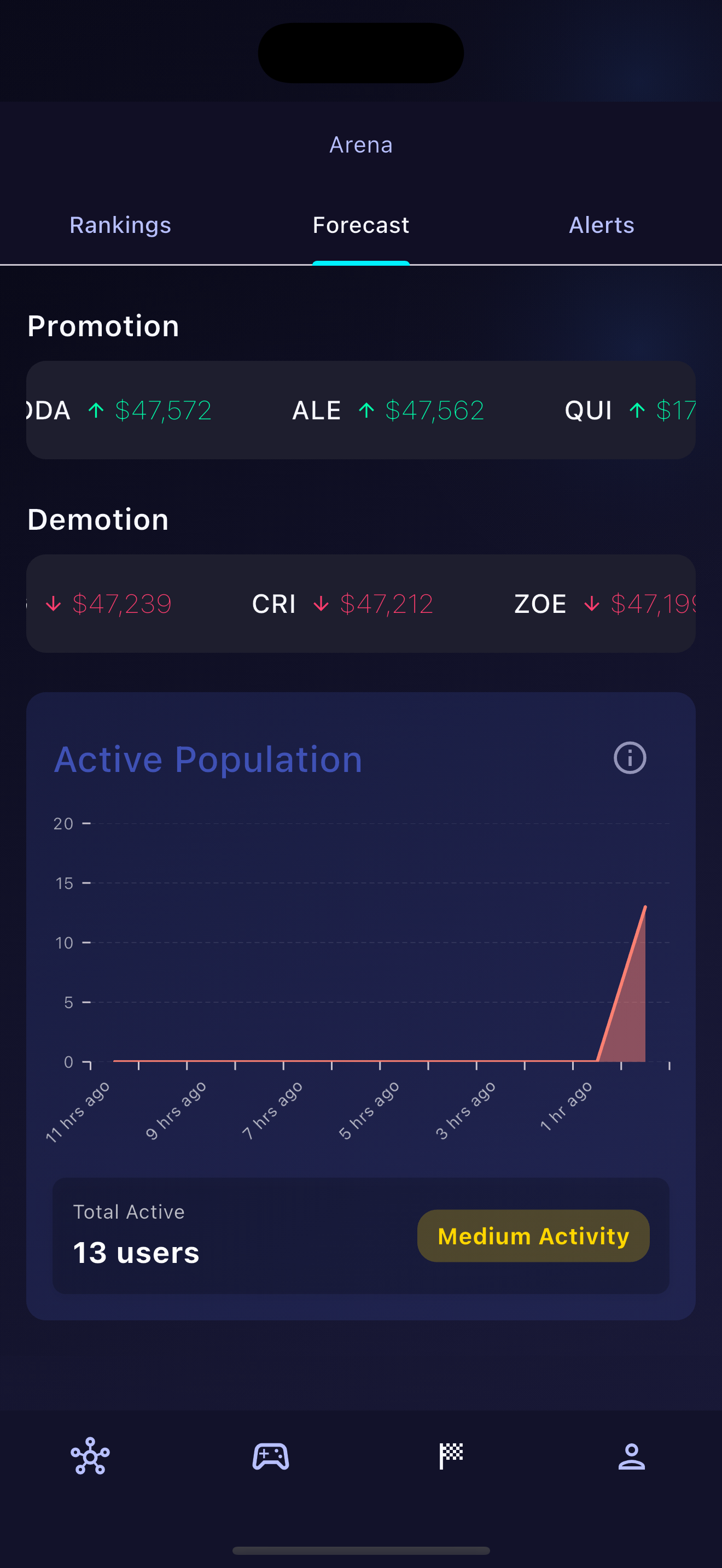This screenshot has height=1568, width=722.
Task: Select the checkered flag arena icon
Action: click(451, 1456)
